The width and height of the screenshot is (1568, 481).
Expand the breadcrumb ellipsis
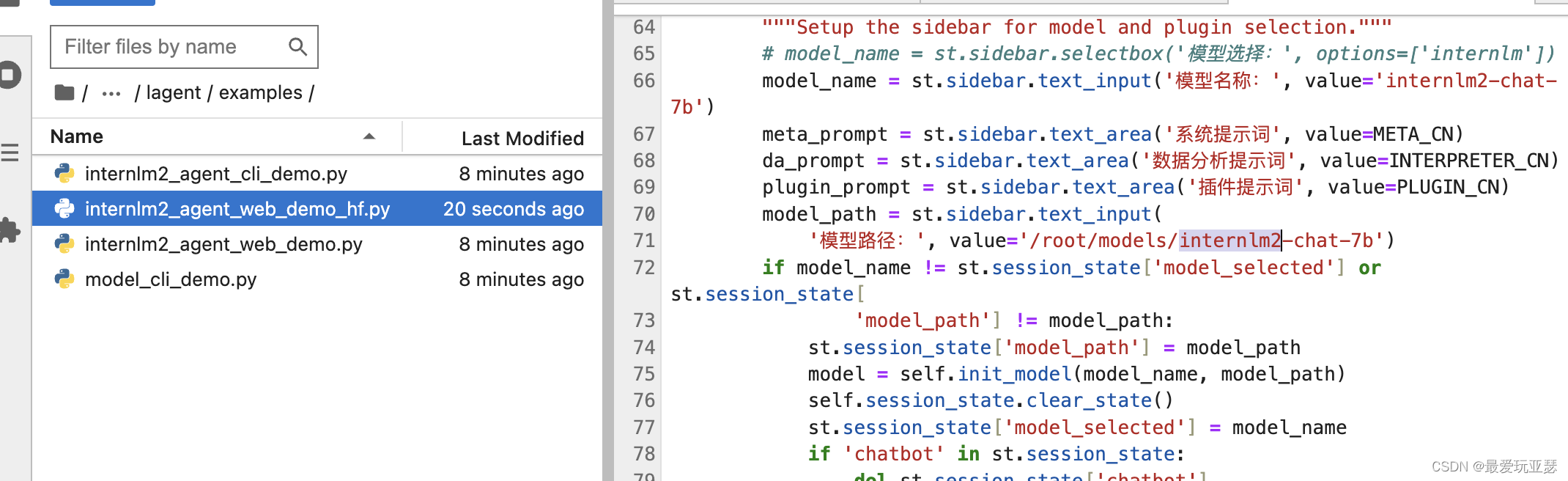tap(111, 93)
